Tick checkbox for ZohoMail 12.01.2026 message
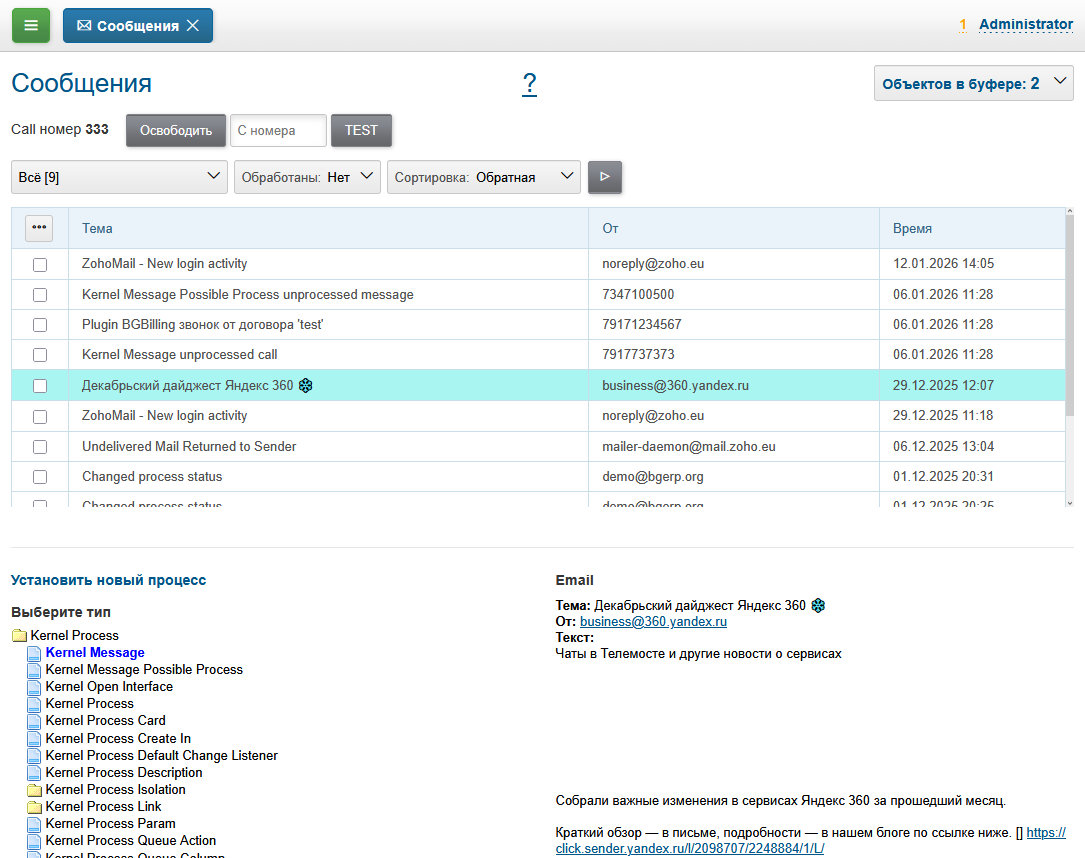 (x=40, y=265)
